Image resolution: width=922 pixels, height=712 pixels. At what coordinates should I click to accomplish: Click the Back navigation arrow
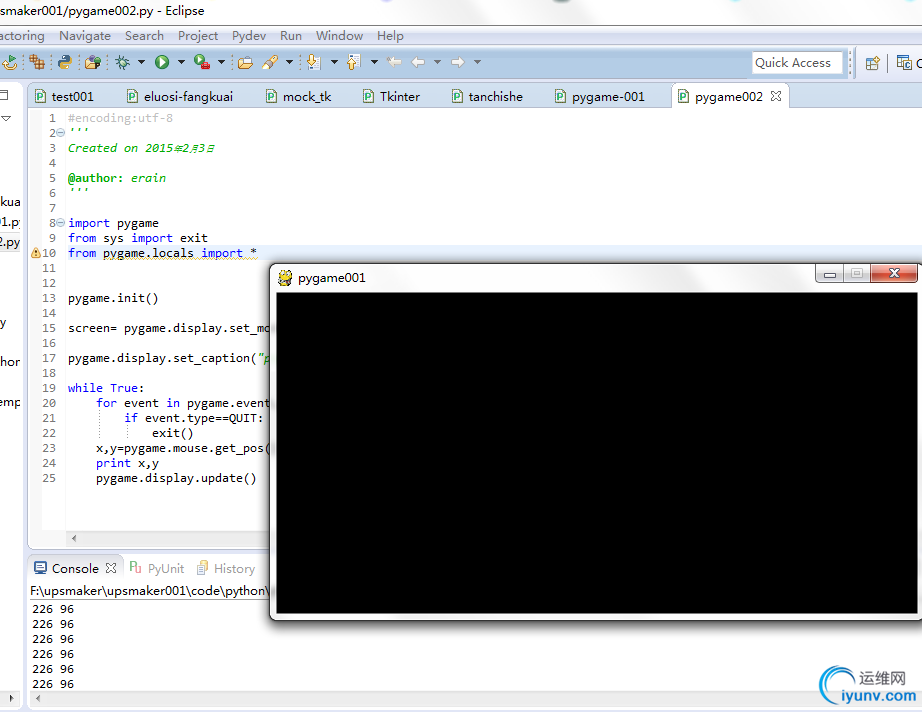click(418, 62)
